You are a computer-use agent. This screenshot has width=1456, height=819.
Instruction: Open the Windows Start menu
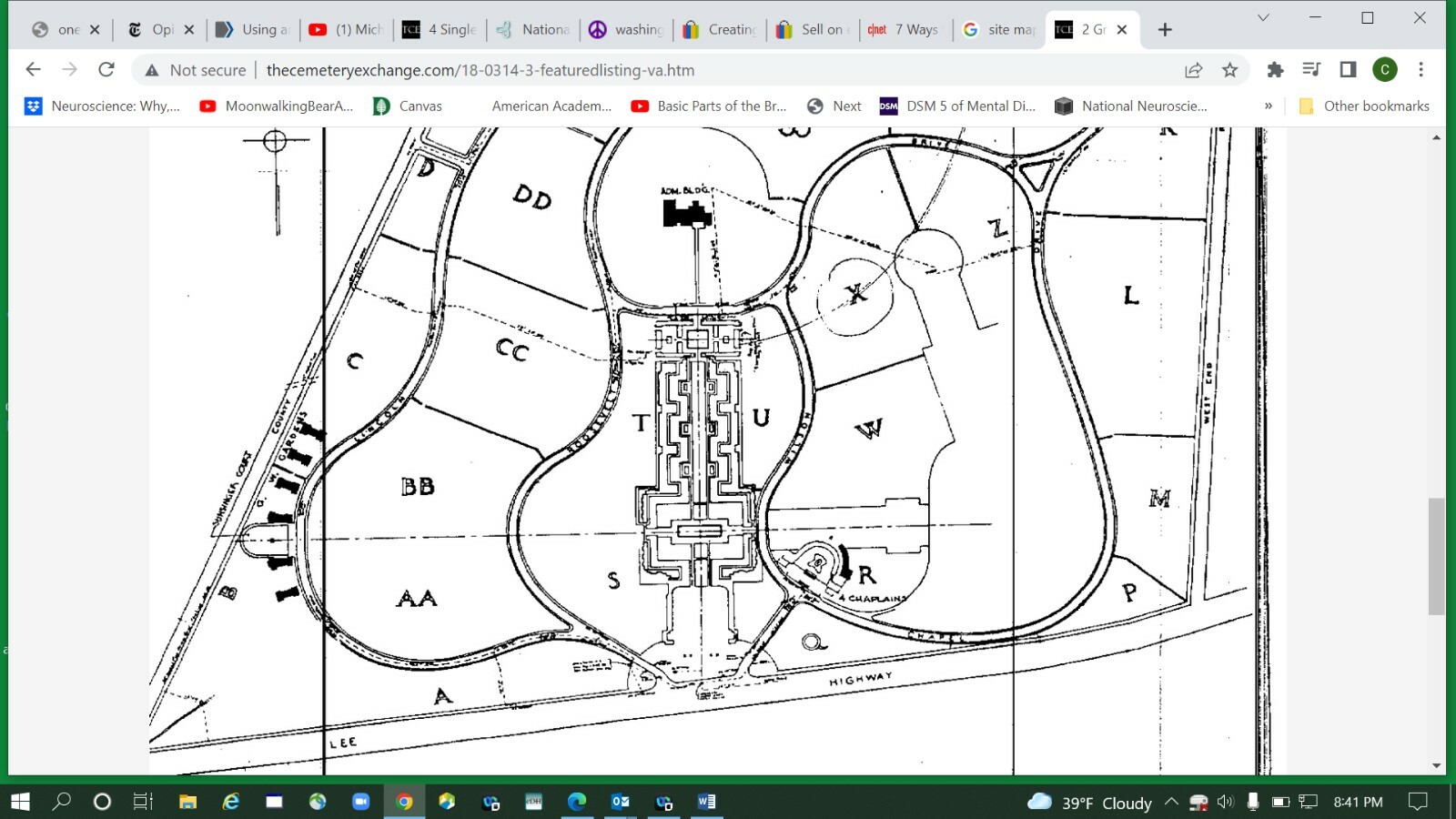(20, 802)
